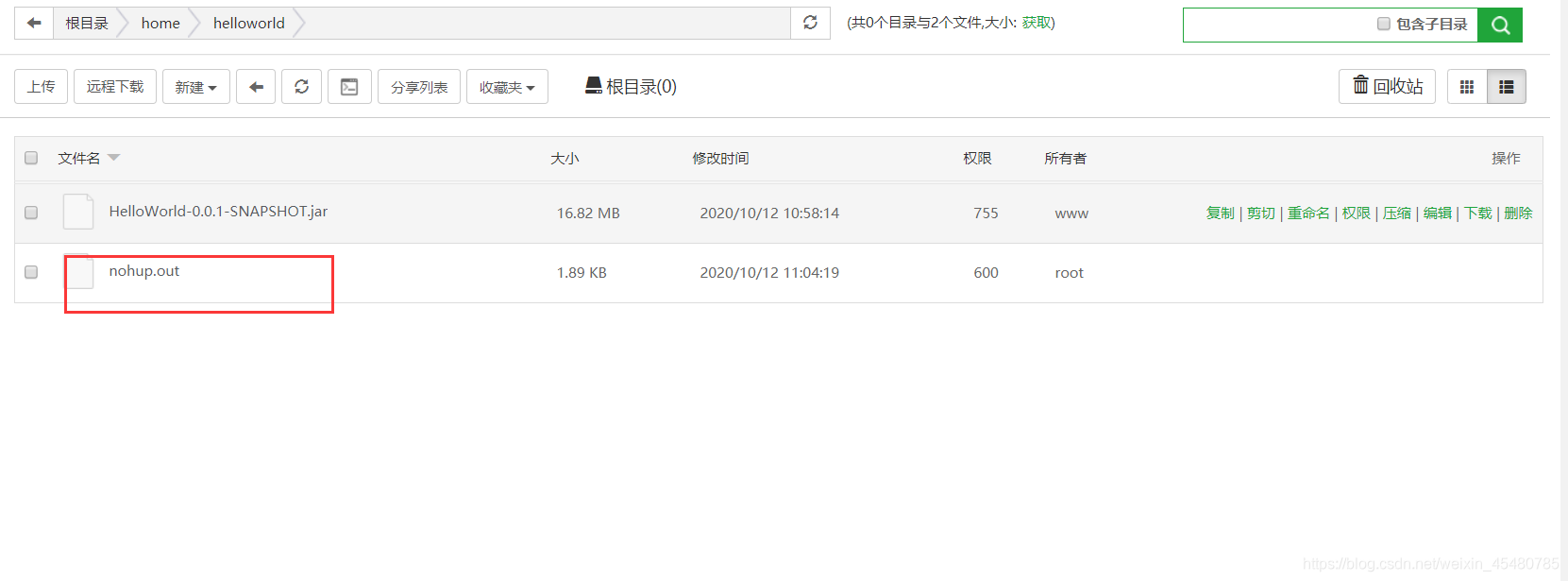The height and width of the screenshot is (581, 1568).
Task: Click the 远程下载 button
Action: (115, 87)
